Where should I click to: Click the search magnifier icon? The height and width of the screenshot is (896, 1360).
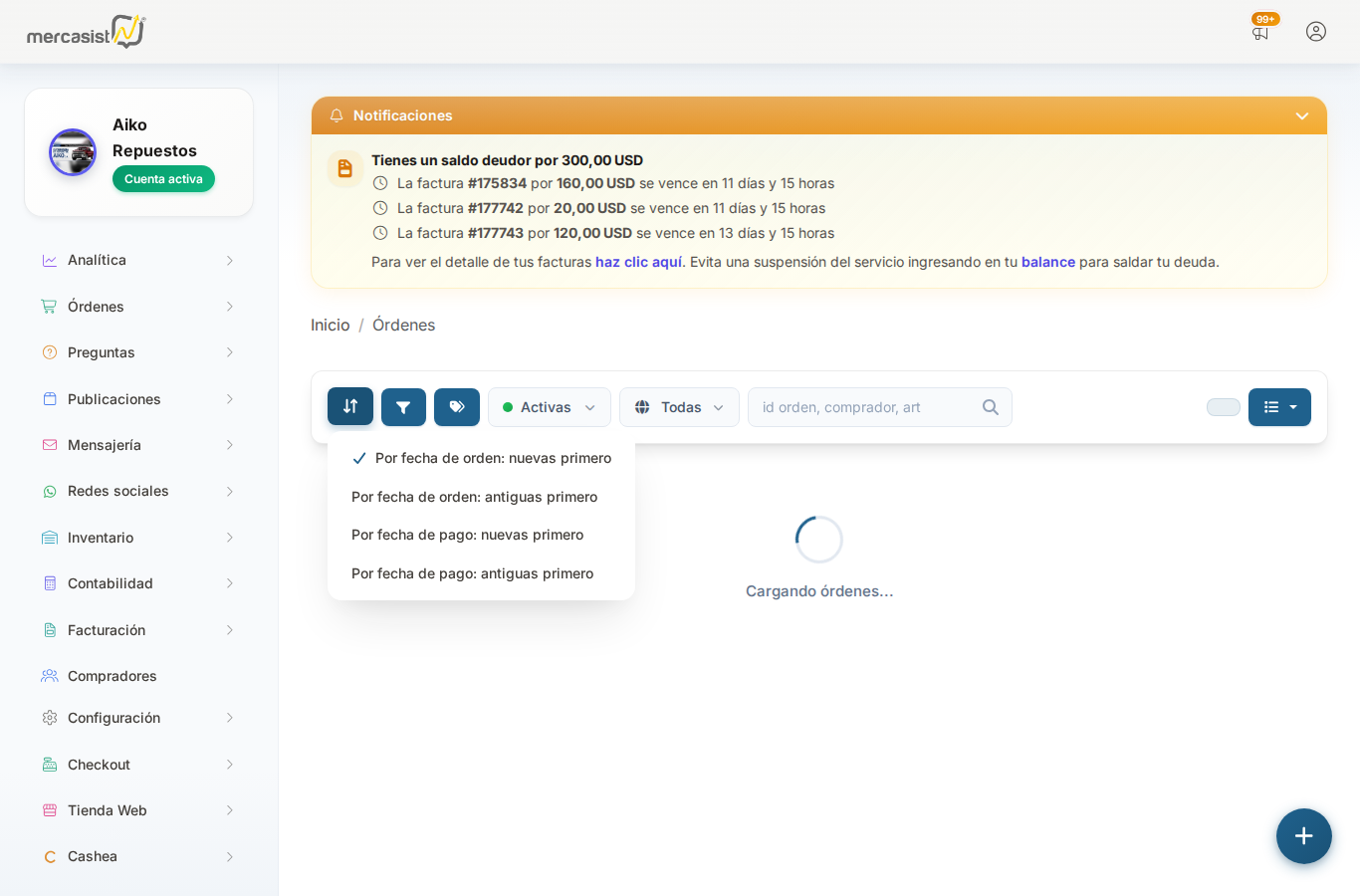(x=990, y=407)
